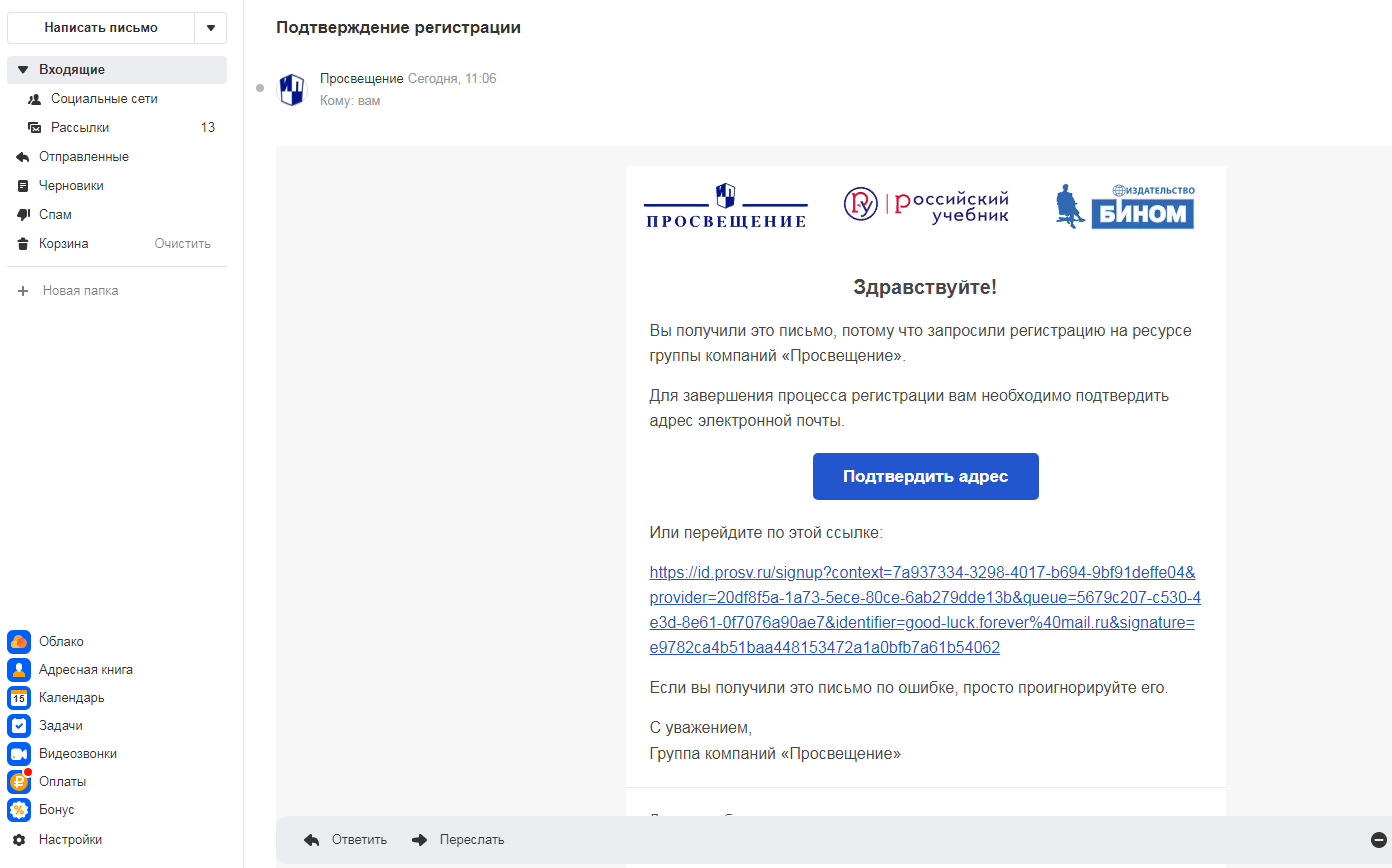This screenshot has width=1392, height=868.
Task: Open the Оплаты payments icon
Action: 19,782
